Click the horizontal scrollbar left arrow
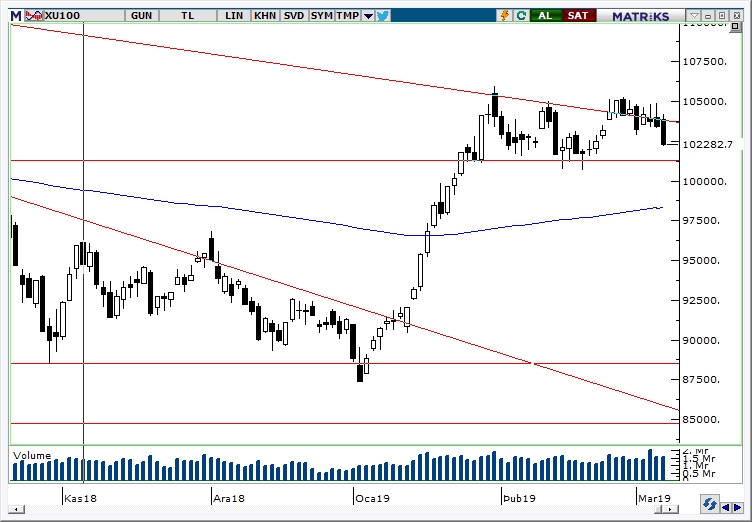 pyautogui.click(x=16, y=509)
